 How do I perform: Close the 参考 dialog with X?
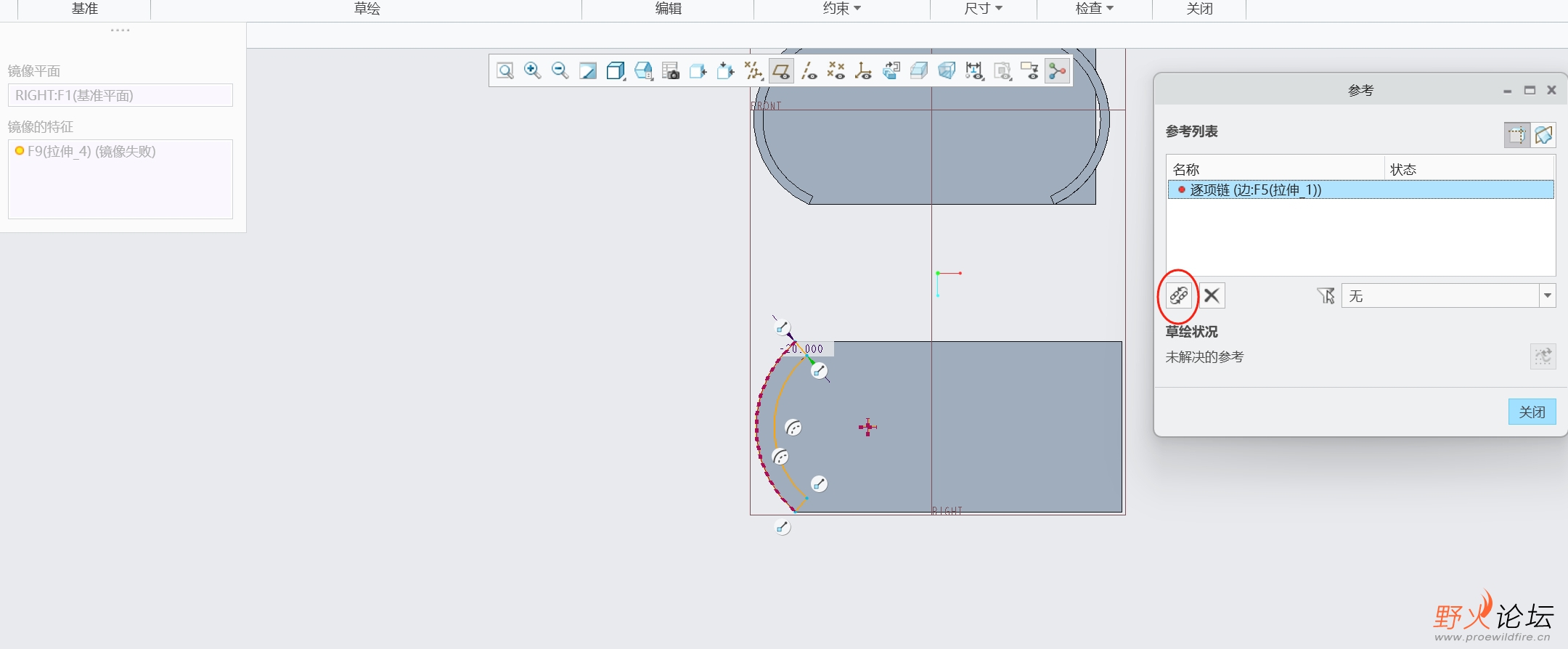pyautogui.click(x=1551, y=90)
